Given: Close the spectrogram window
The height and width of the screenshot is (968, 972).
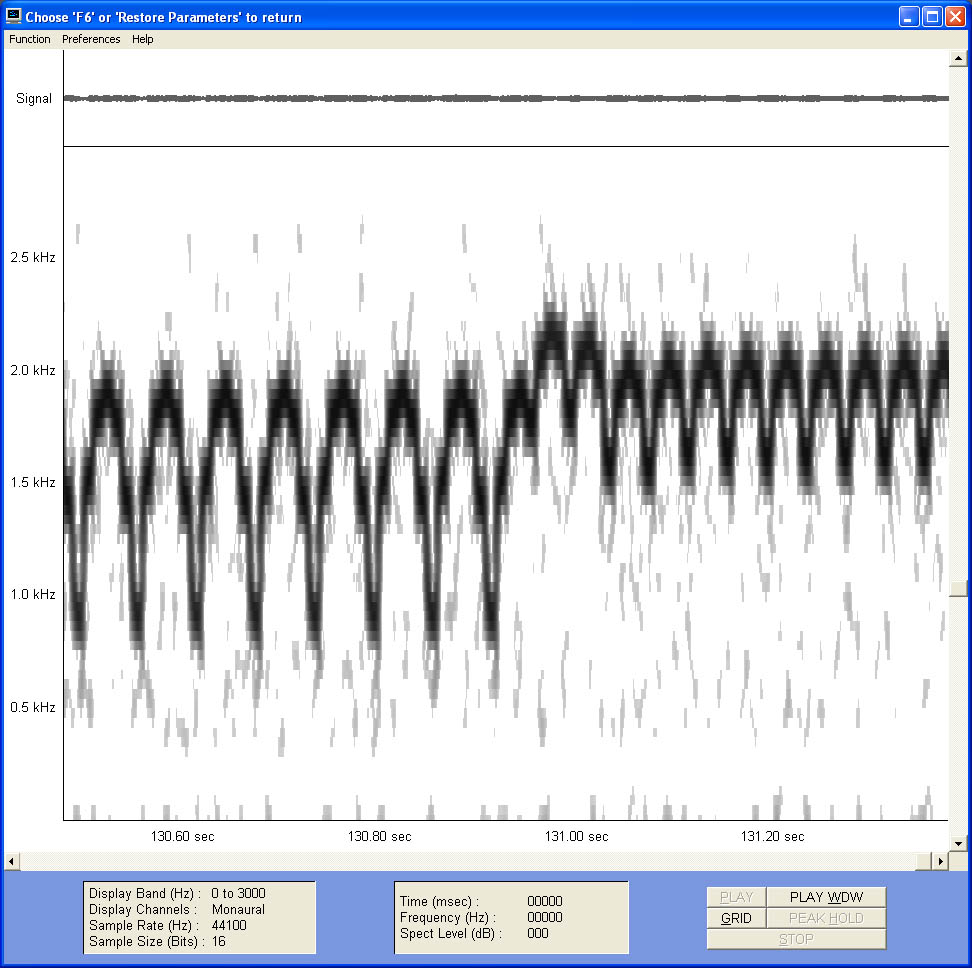Looking at the screenshot, I should pyautogui.click(x=955, y=17).
